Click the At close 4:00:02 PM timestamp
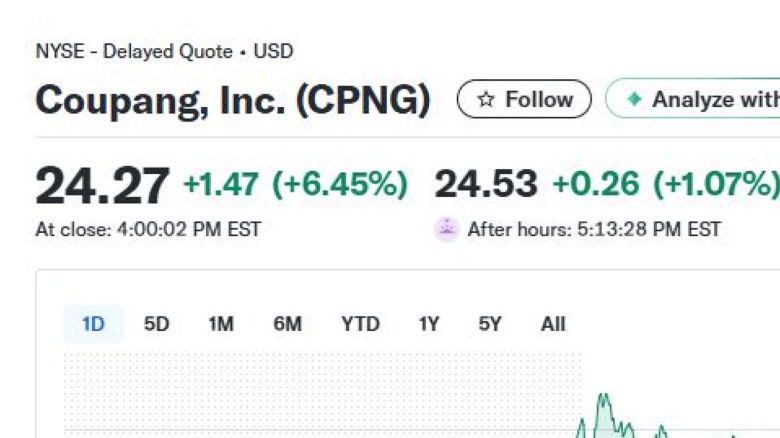Viewport: 780px width, 438px height. 148,229
